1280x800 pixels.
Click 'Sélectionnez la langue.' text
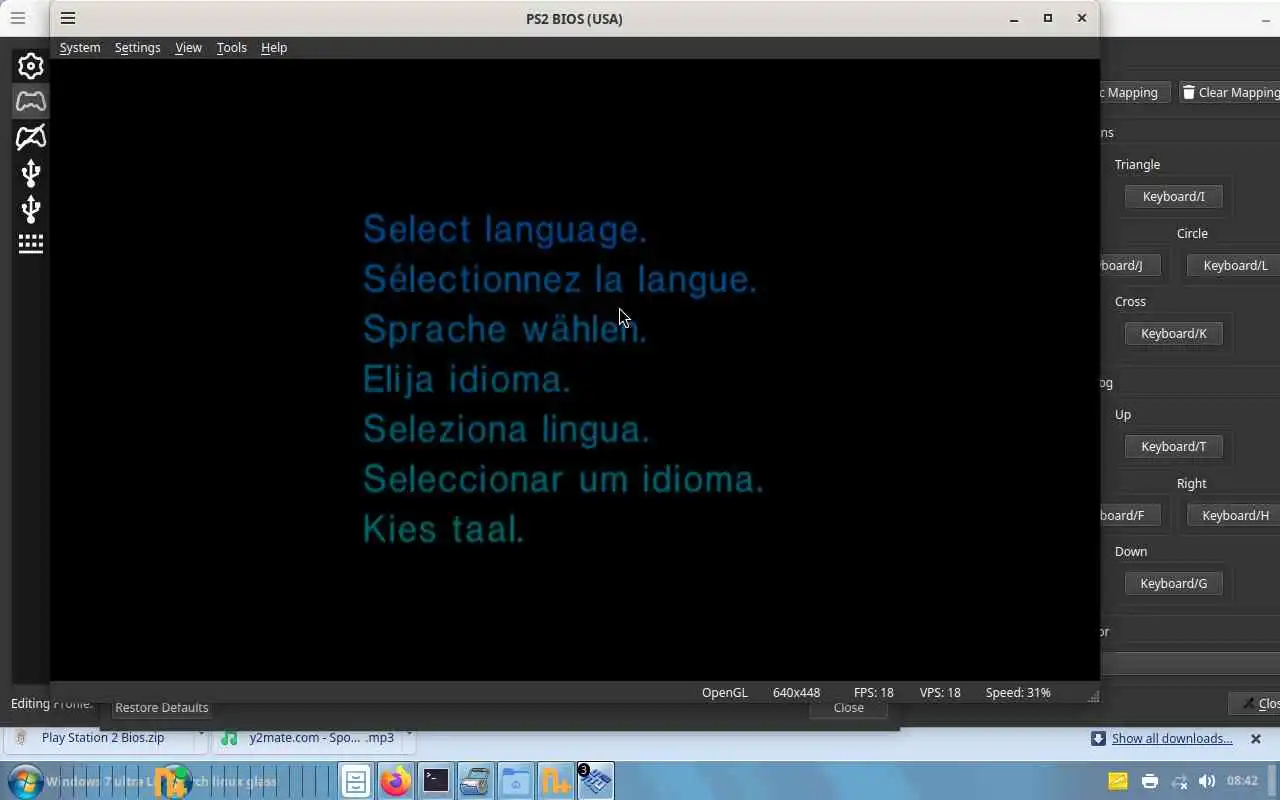(x=560, y=279)
